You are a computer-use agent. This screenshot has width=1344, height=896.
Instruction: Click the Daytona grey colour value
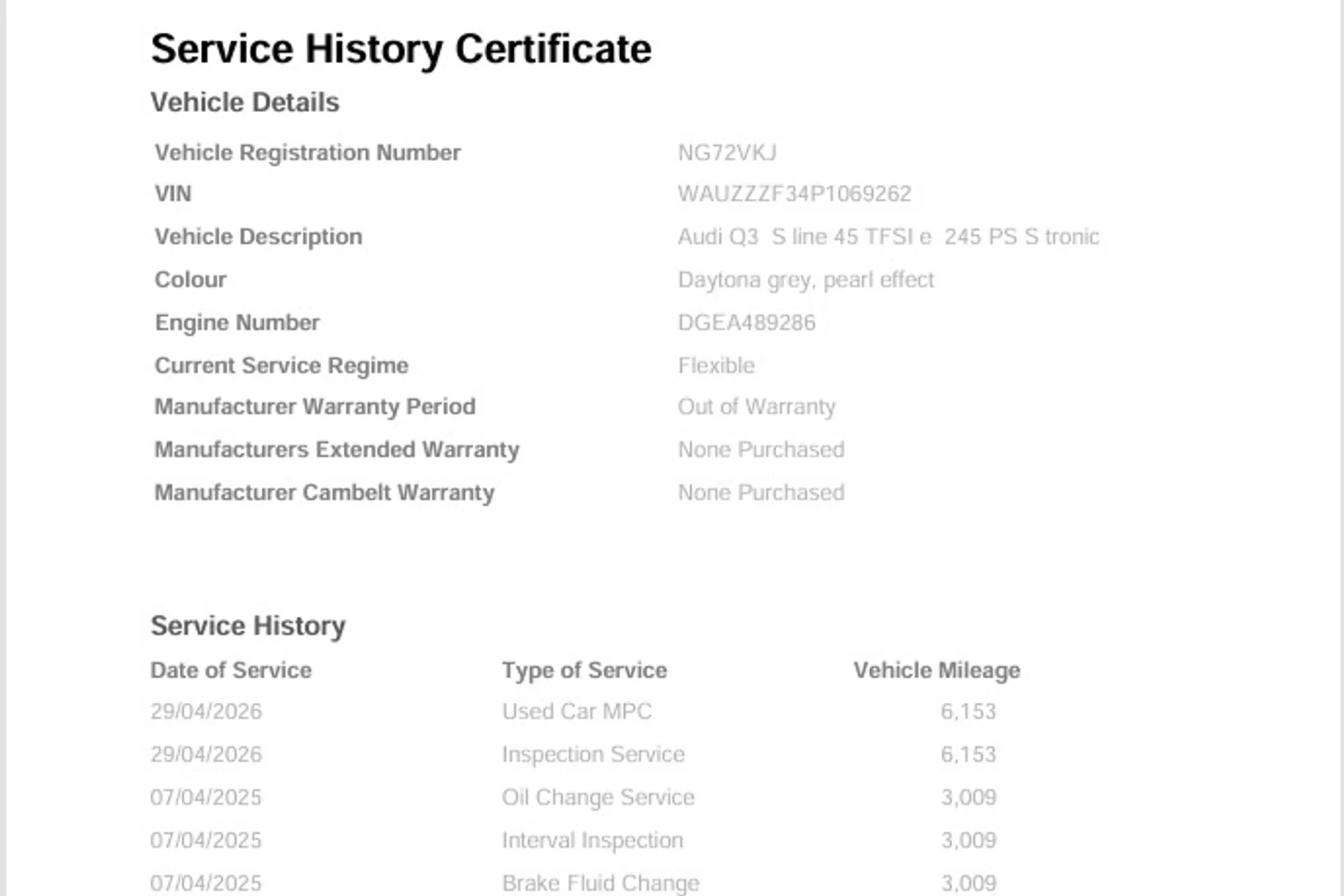click(x=805, y=280)
